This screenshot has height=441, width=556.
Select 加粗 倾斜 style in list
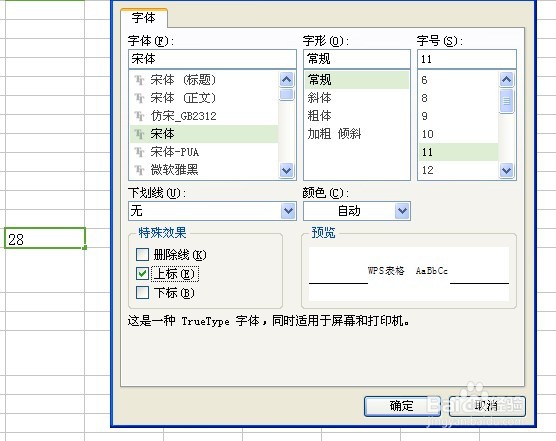tap(357, 134)
